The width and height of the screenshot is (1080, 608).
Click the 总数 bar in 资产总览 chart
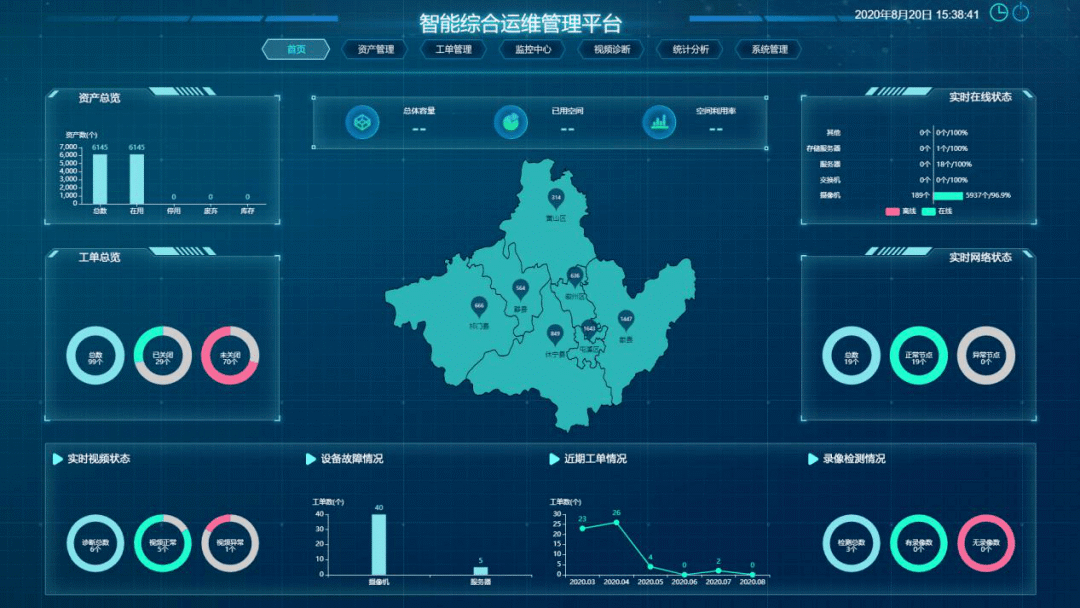coord(100,179)
